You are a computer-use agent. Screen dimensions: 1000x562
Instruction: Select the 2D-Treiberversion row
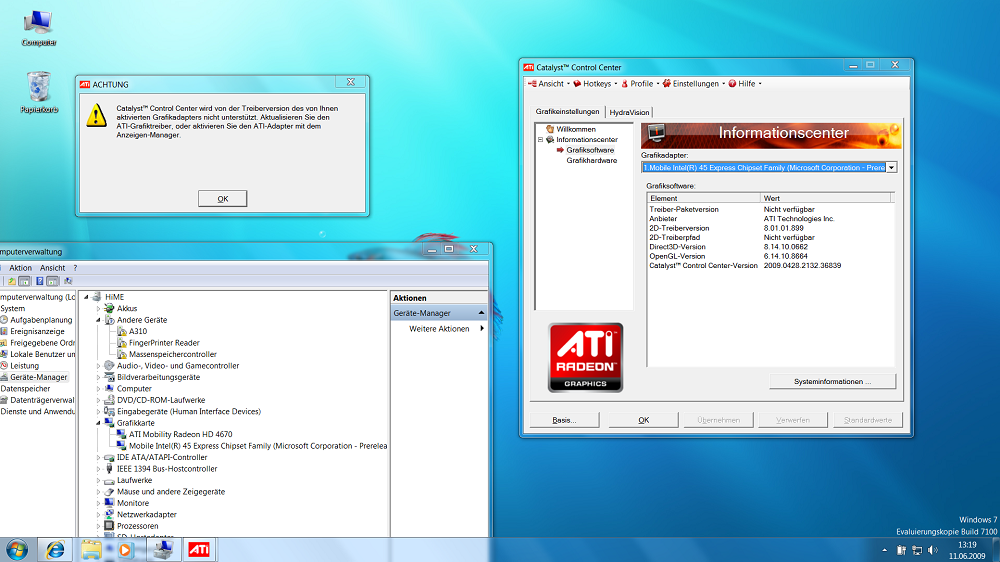point(768,228)
